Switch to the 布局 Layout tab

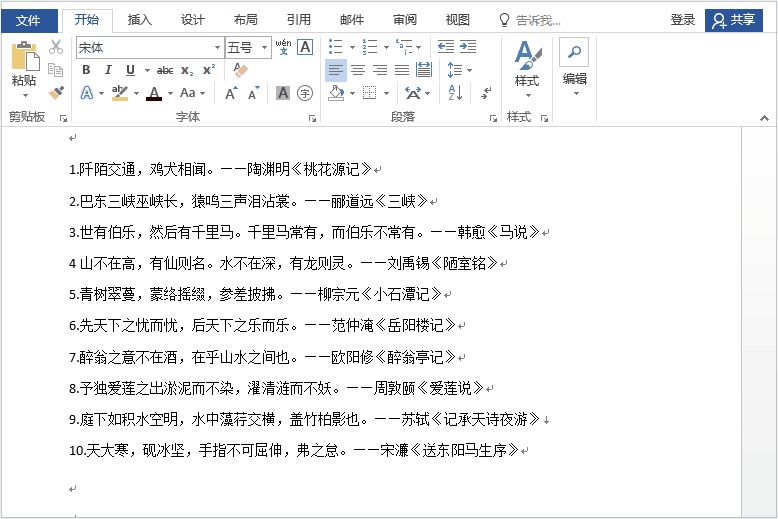246,20
